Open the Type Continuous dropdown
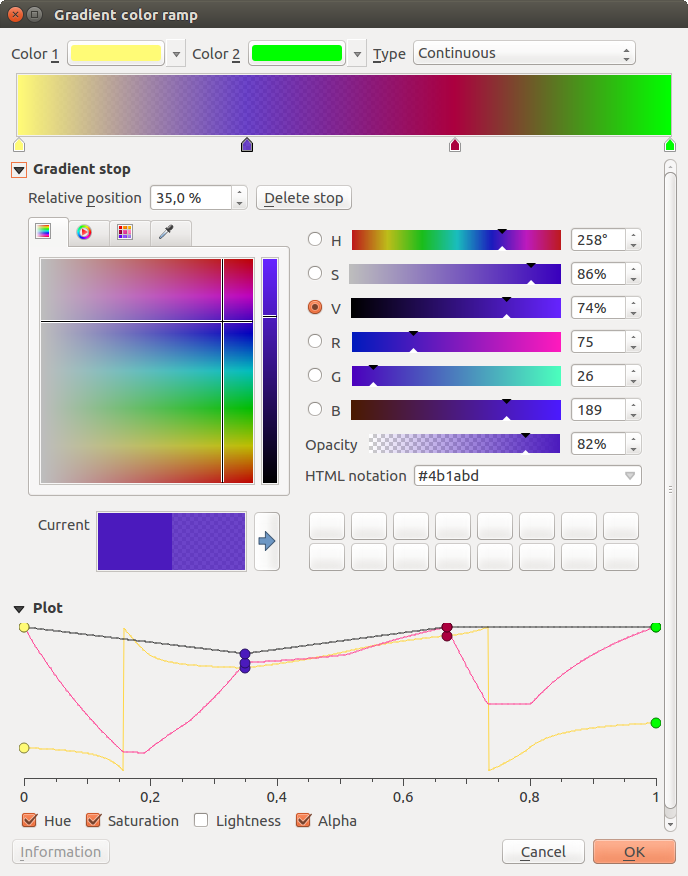The width and height of the screenshot is (688, 876). [524, 54]
